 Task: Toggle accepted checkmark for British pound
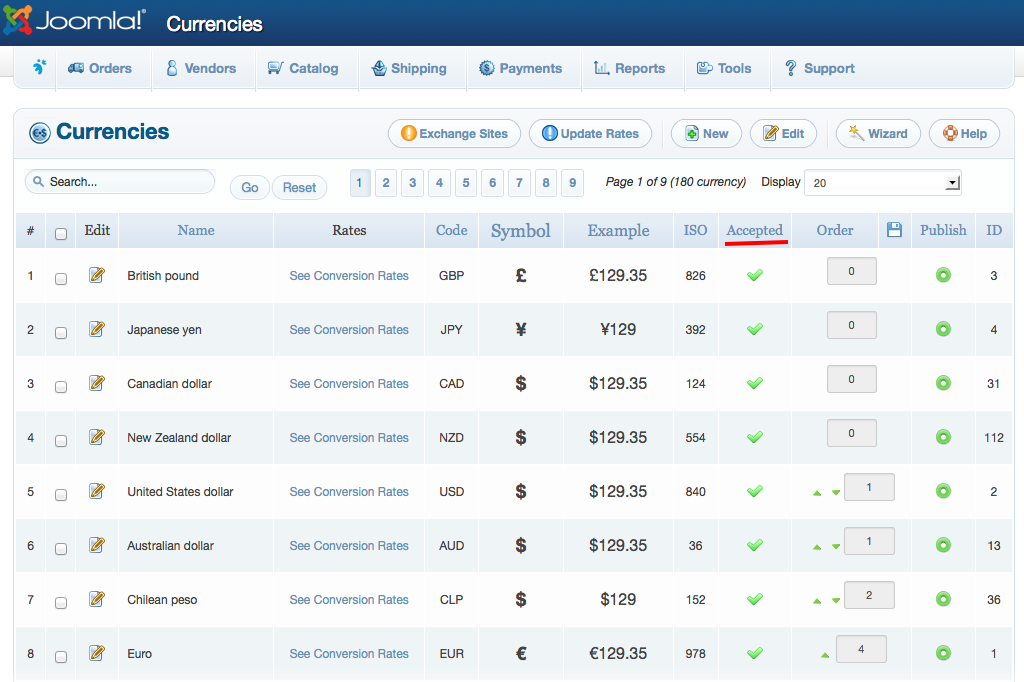click(755, 275)
